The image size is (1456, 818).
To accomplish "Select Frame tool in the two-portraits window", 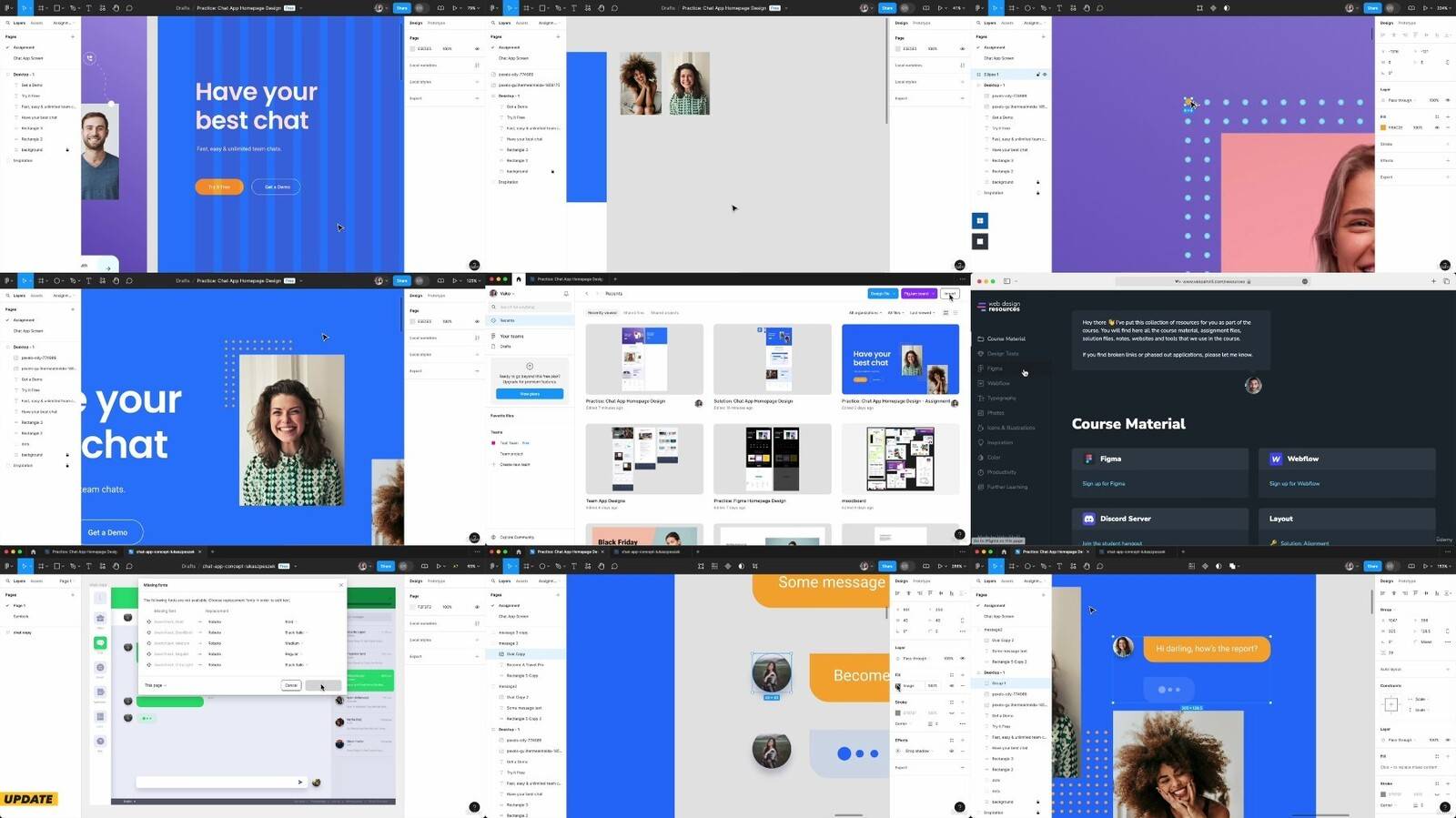I will [526, 8].
